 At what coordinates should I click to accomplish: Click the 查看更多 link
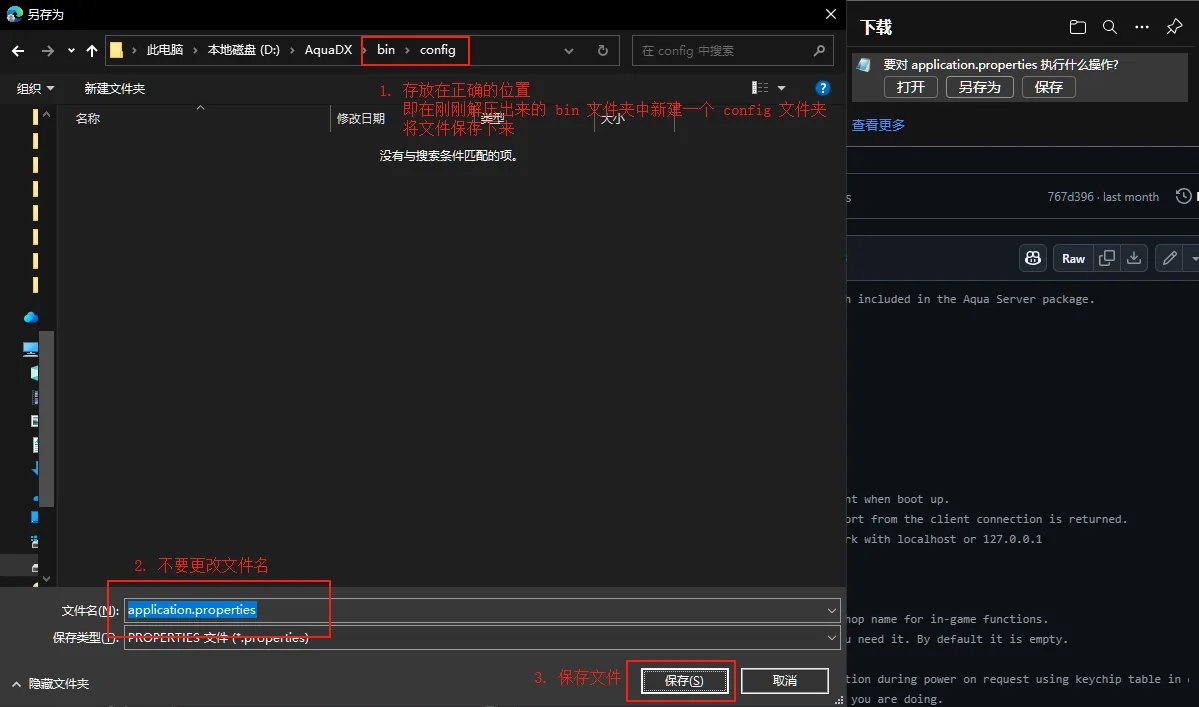coord(878,125)
